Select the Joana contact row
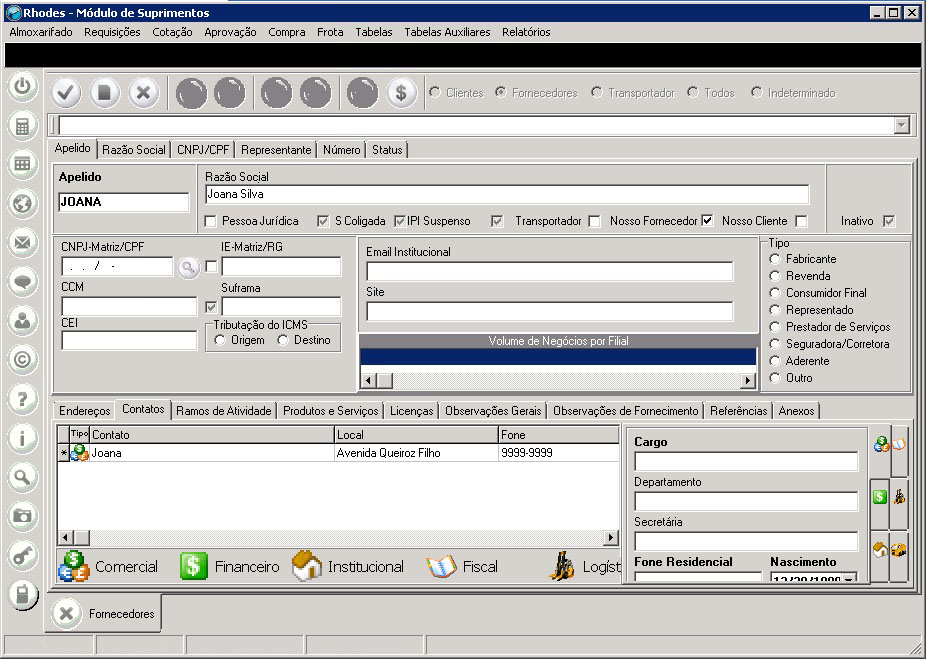 point(338,453)
